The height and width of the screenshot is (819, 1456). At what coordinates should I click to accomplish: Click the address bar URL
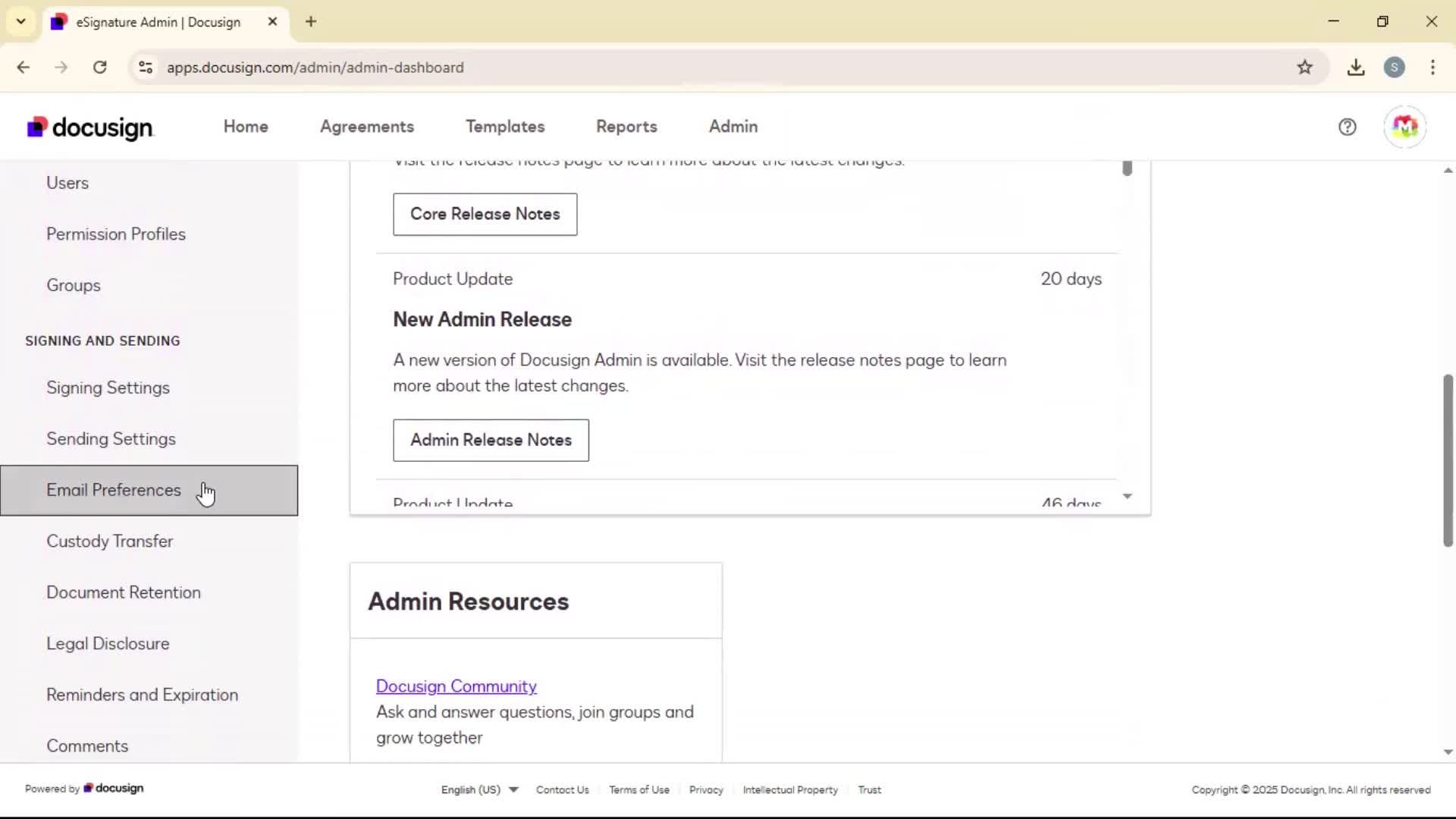coord(315,67)
